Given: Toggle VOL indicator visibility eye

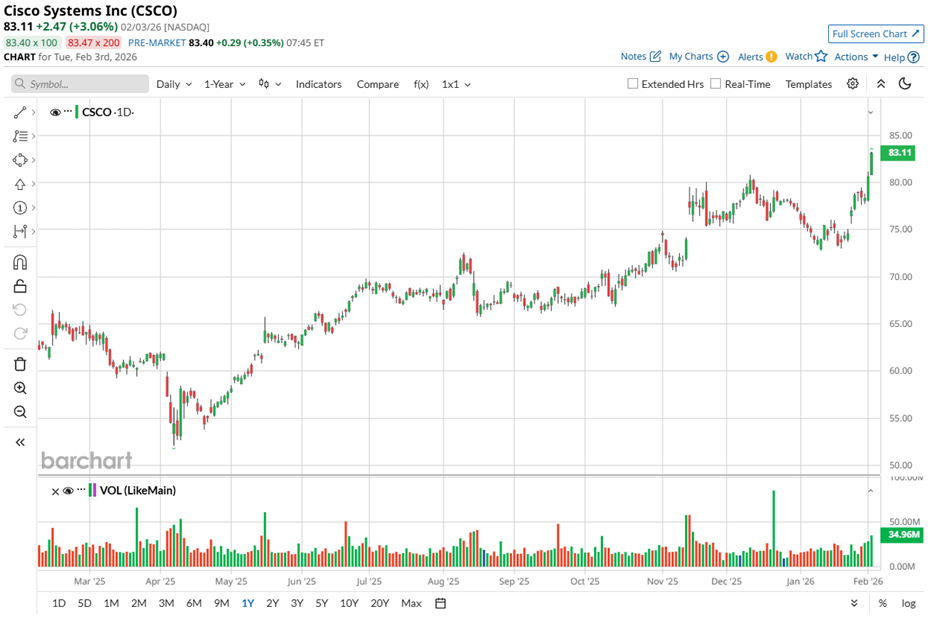Looking at the screenshot, I should (x=68, y=491).
